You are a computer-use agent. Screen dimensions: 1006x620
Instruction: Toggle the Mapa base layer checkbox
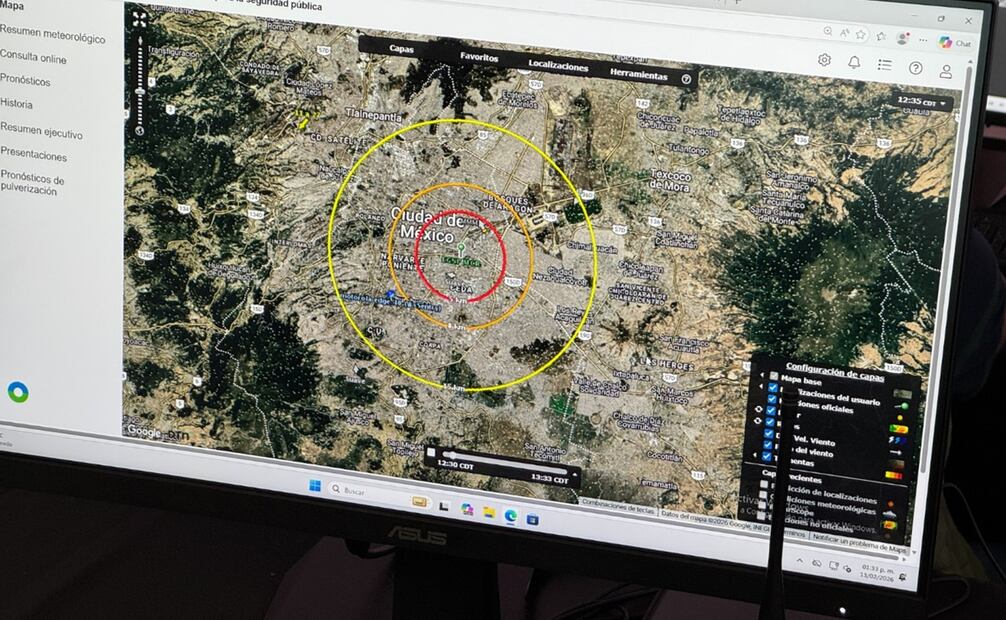[773, 377]
